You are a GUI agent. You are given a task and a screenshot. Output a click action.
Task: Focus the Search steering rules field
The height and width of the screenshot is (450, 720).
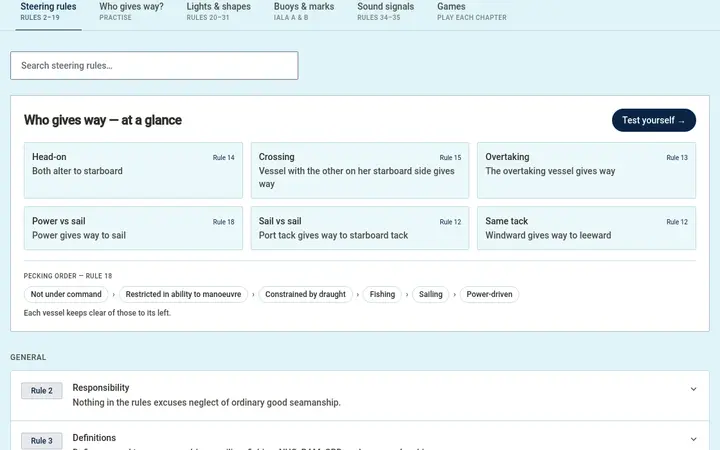point(154,66)
